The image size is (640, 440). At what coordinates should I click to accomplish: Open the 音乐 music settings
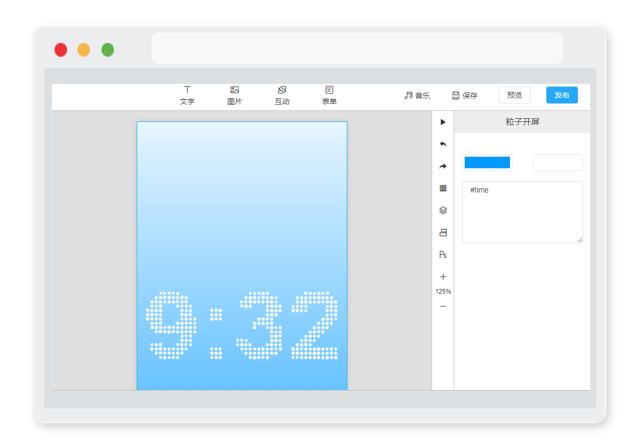417,96
